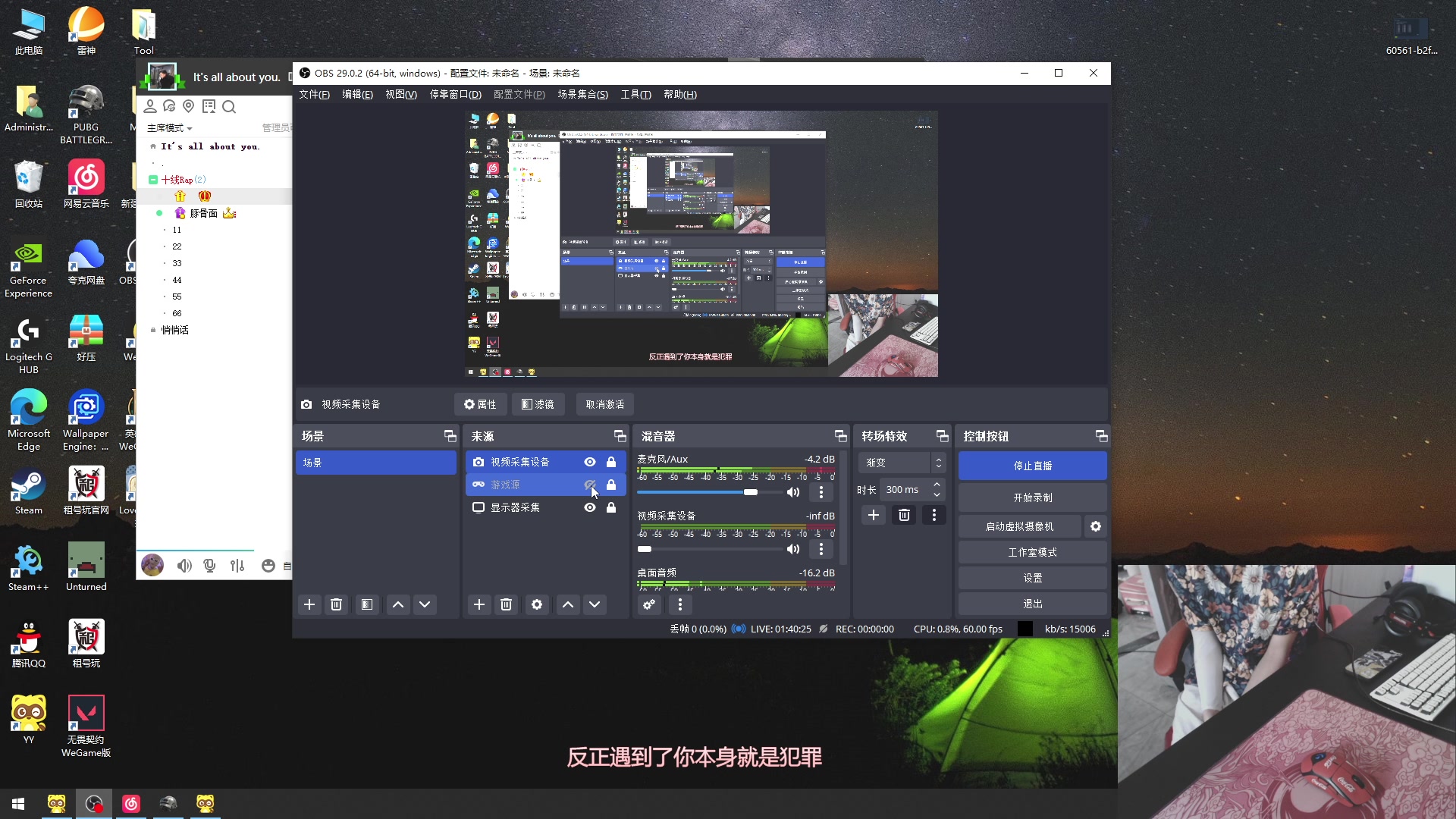
Task: Toggle visibility of 游戏源 source
Action: (x=589, y=484)
